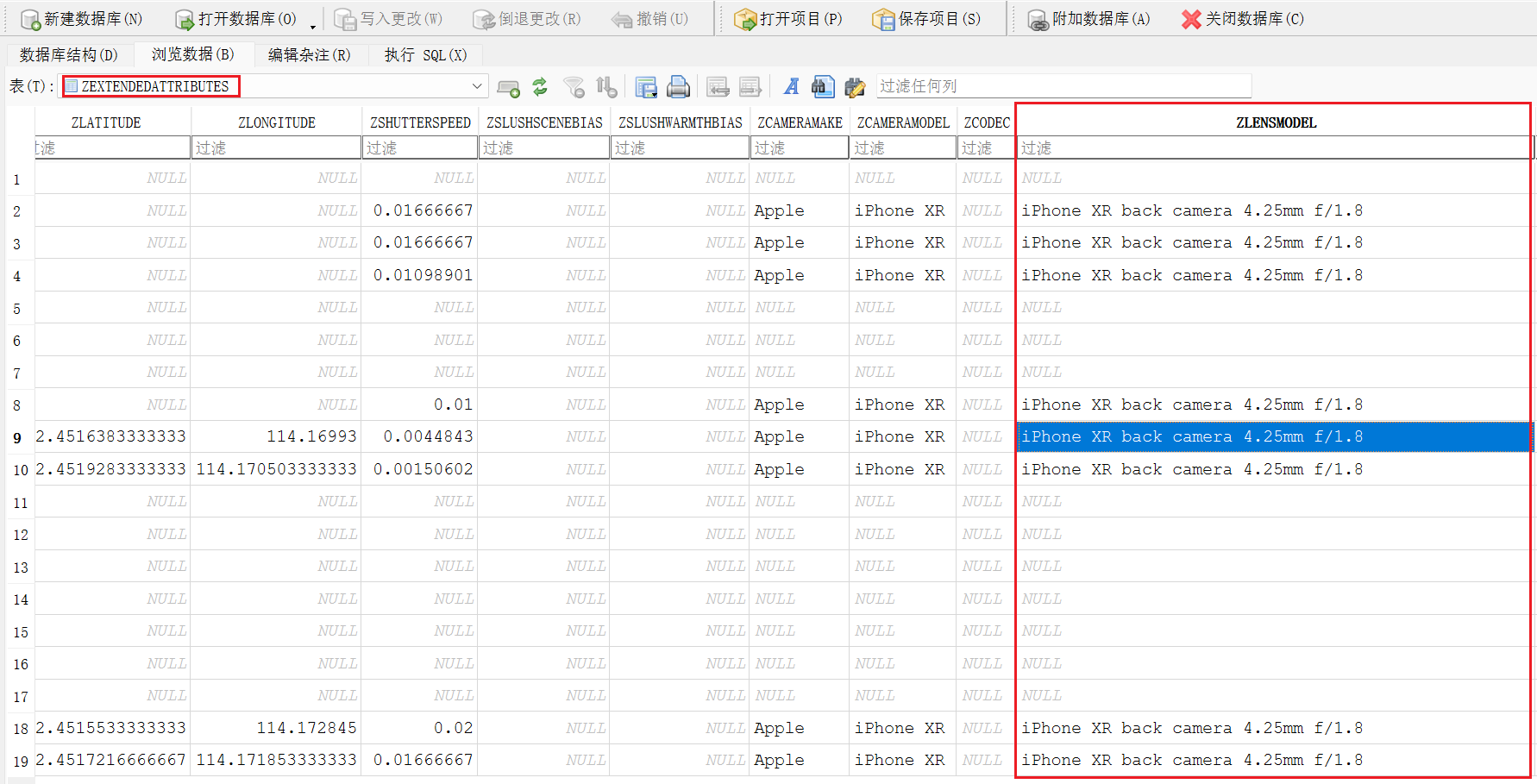The image size is (1537, 784).
Task: Click the Close Database button
Action: (1243, 19)
